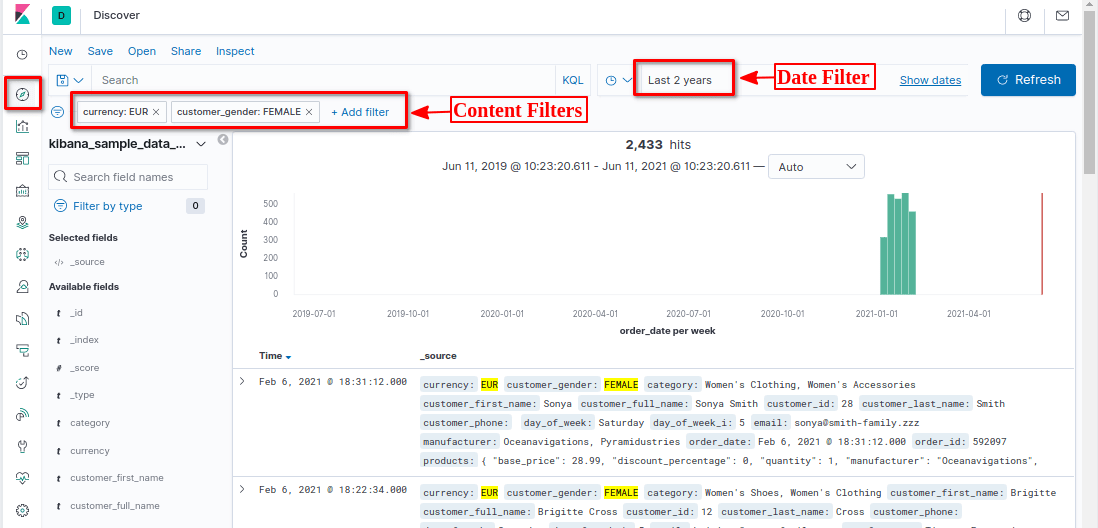Select the _id available field
Image resolution: width=1098 pixels, height=528 pixels.
[76, 313]
